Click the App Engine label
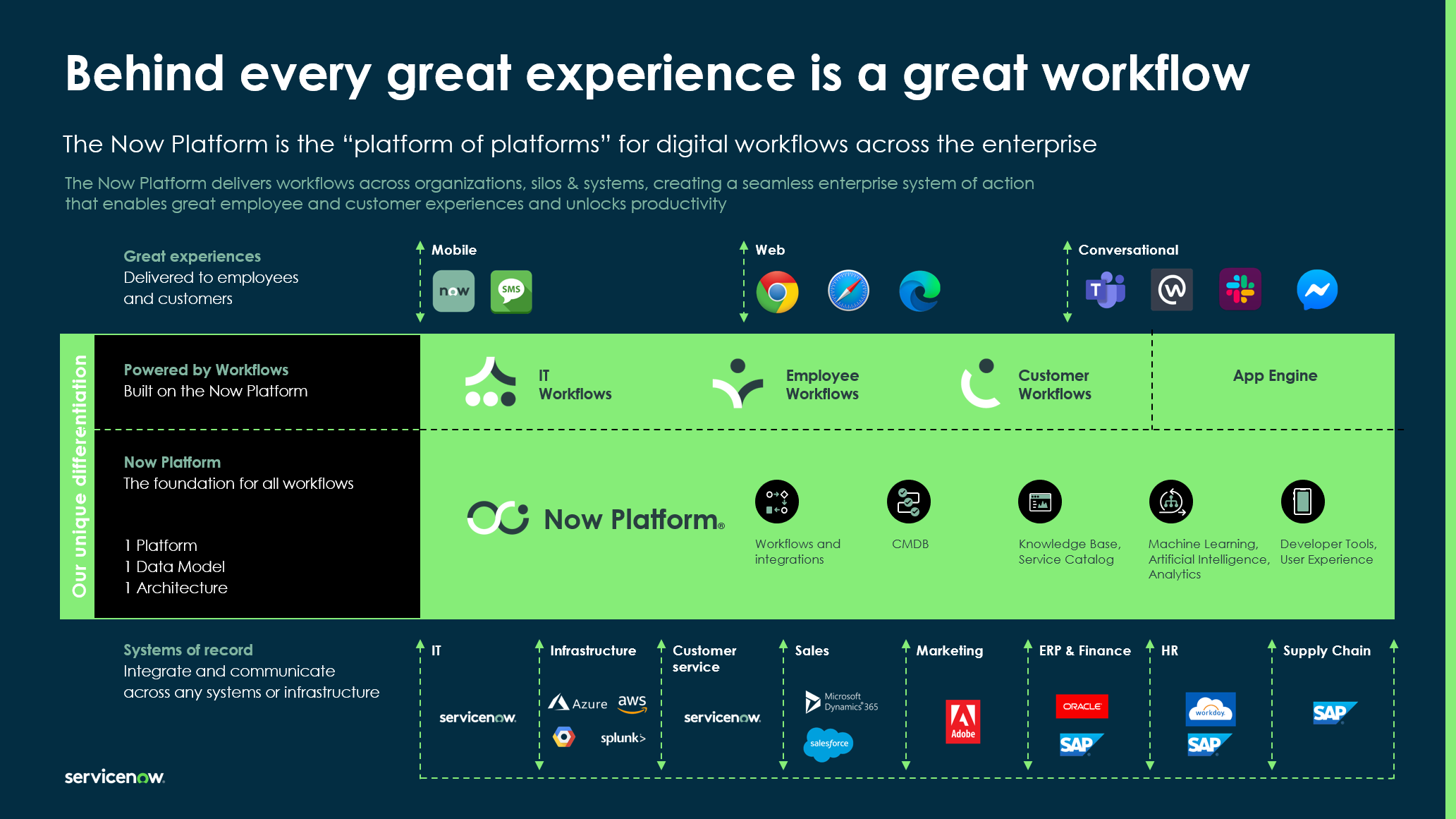 [x=1275, y=376]
